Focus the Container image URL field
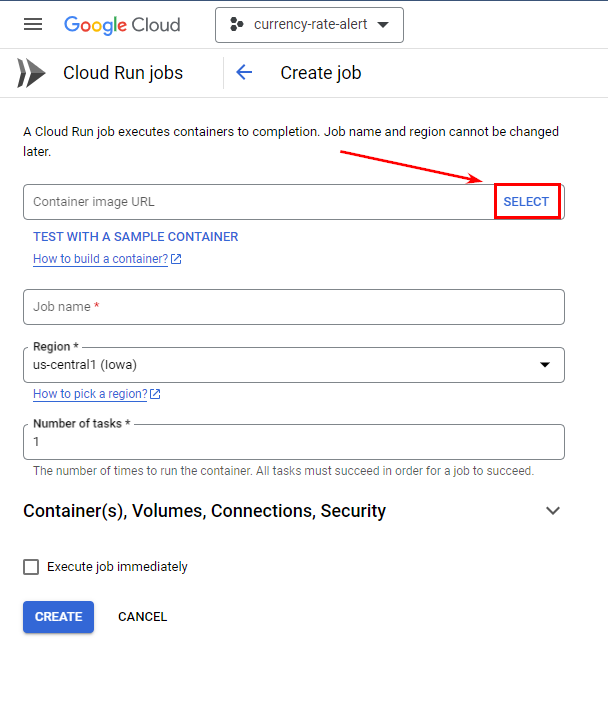 click(258, 202)
